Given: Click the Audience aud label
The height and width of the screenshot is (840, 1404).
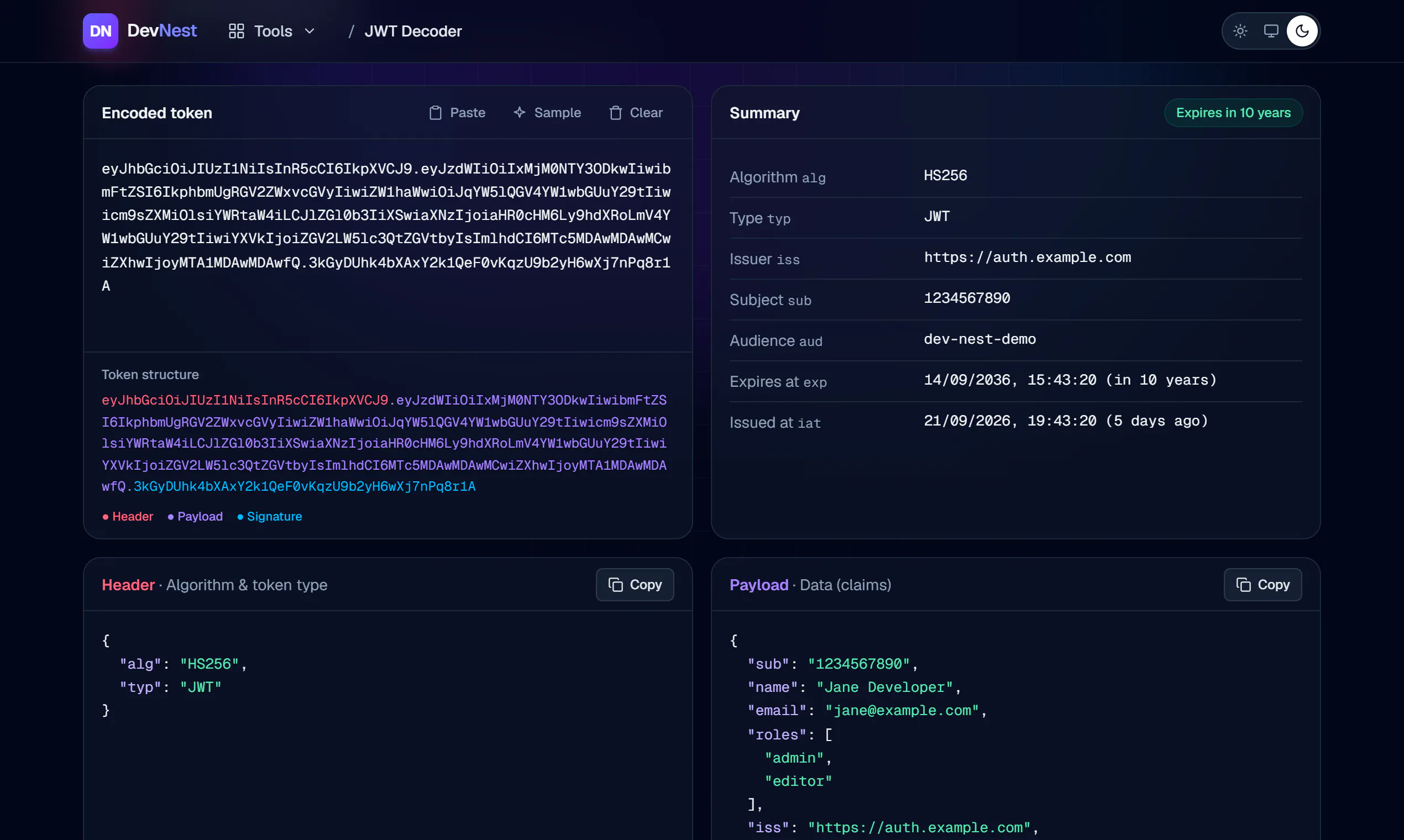Looking at the screenshot, I should pos(776,341).
